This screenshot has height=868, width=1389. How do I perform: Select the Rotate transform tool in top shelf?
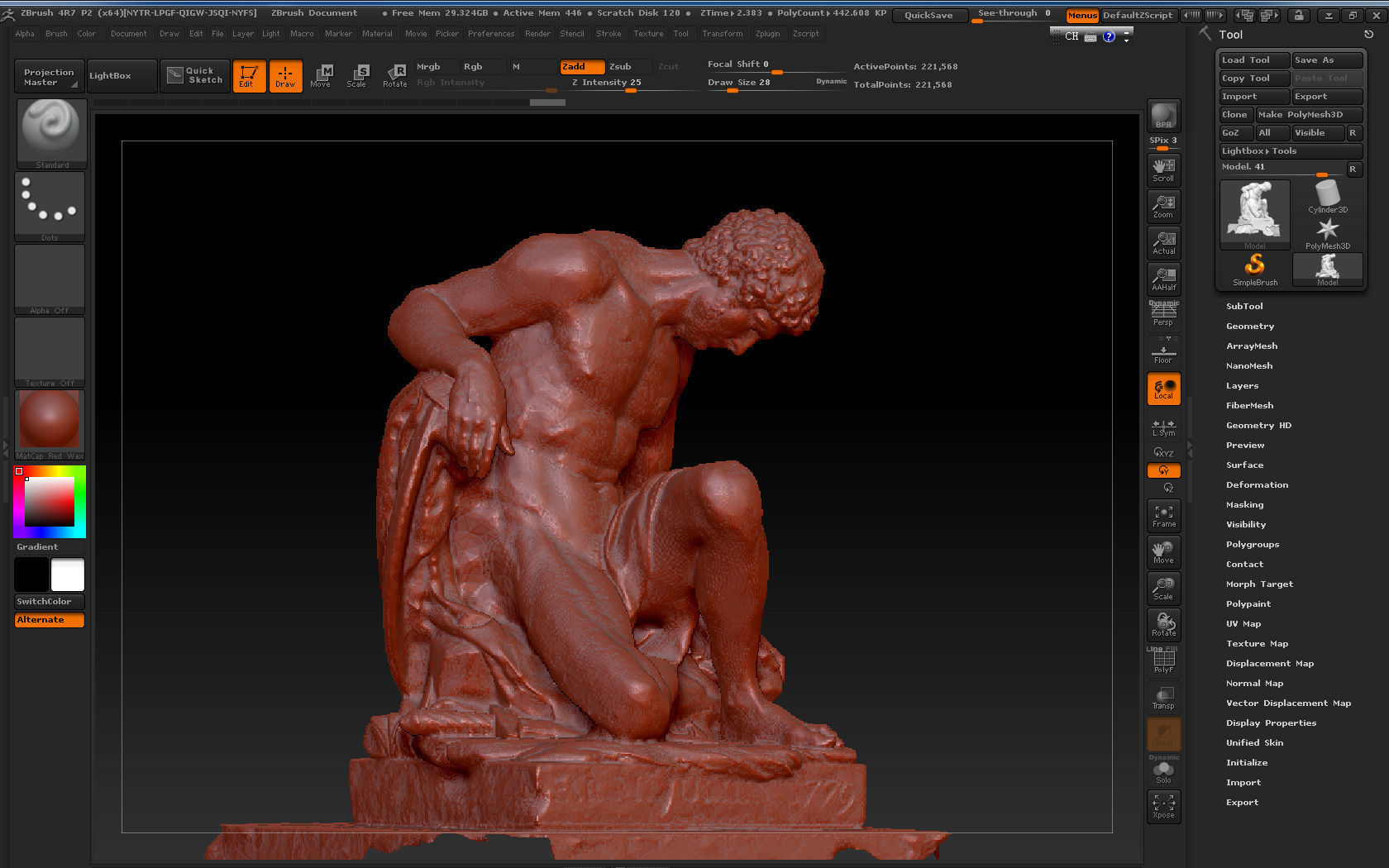394,76
